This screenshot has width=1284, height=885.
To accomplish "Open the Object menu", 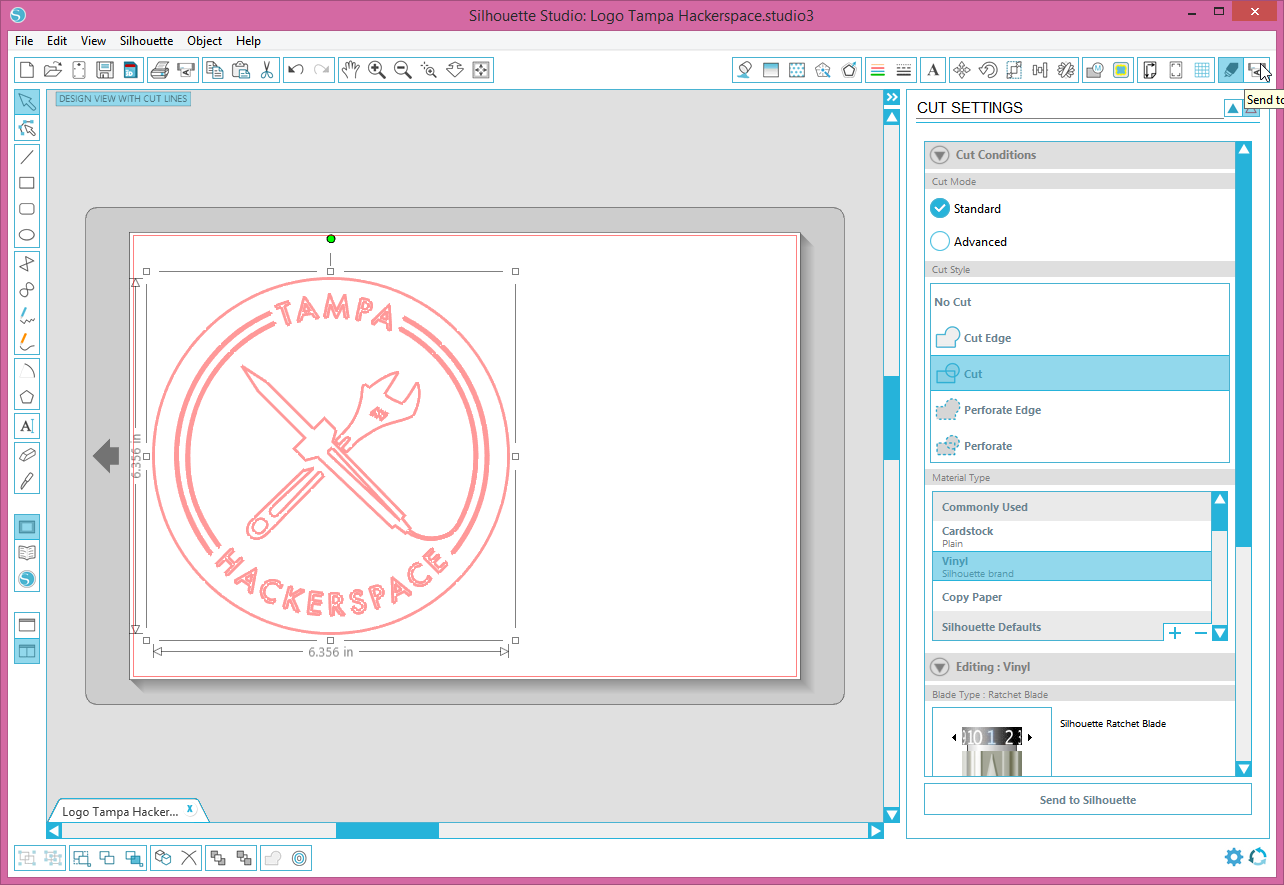I will tap(205, 41).
